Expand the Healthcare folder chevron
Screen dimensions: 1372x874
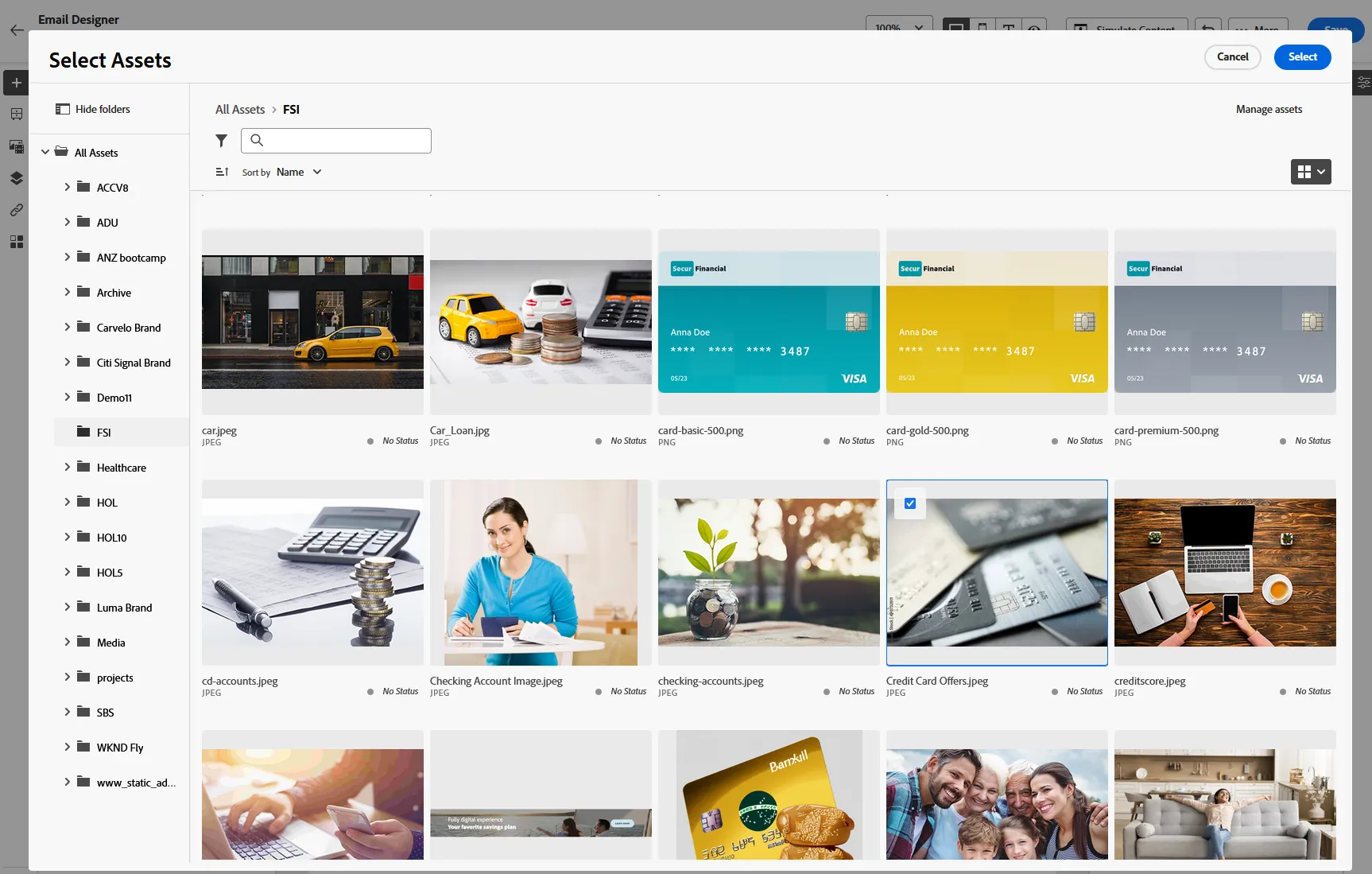(x=67, y=467)
